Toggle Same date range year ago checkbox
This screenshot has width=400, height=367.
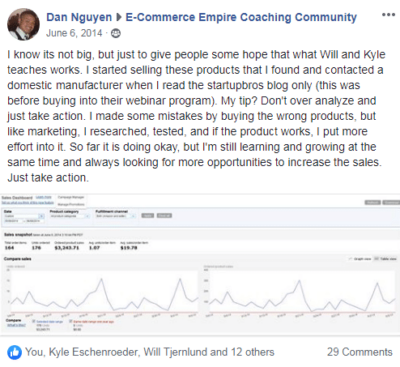pyautogui.click(x=71, y=321)
